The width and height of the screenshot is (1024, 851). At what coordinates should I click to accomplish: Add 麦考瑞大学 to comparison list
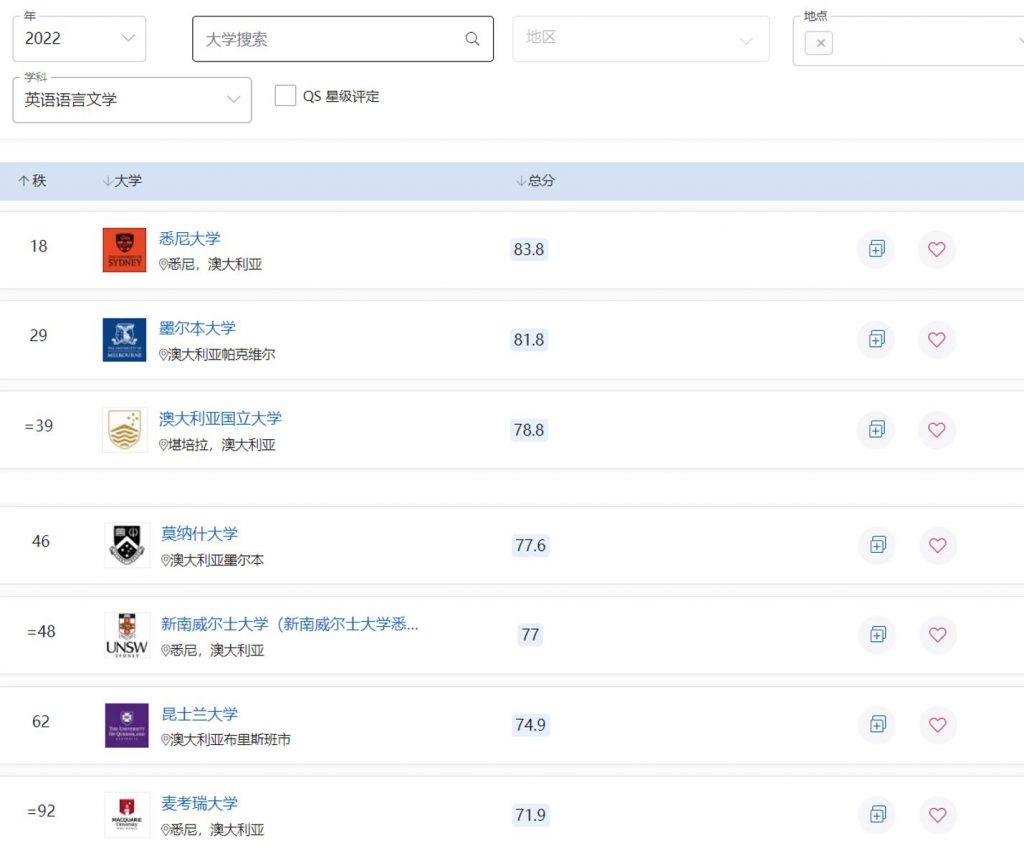pyautogui.click(x=878, y=815)
